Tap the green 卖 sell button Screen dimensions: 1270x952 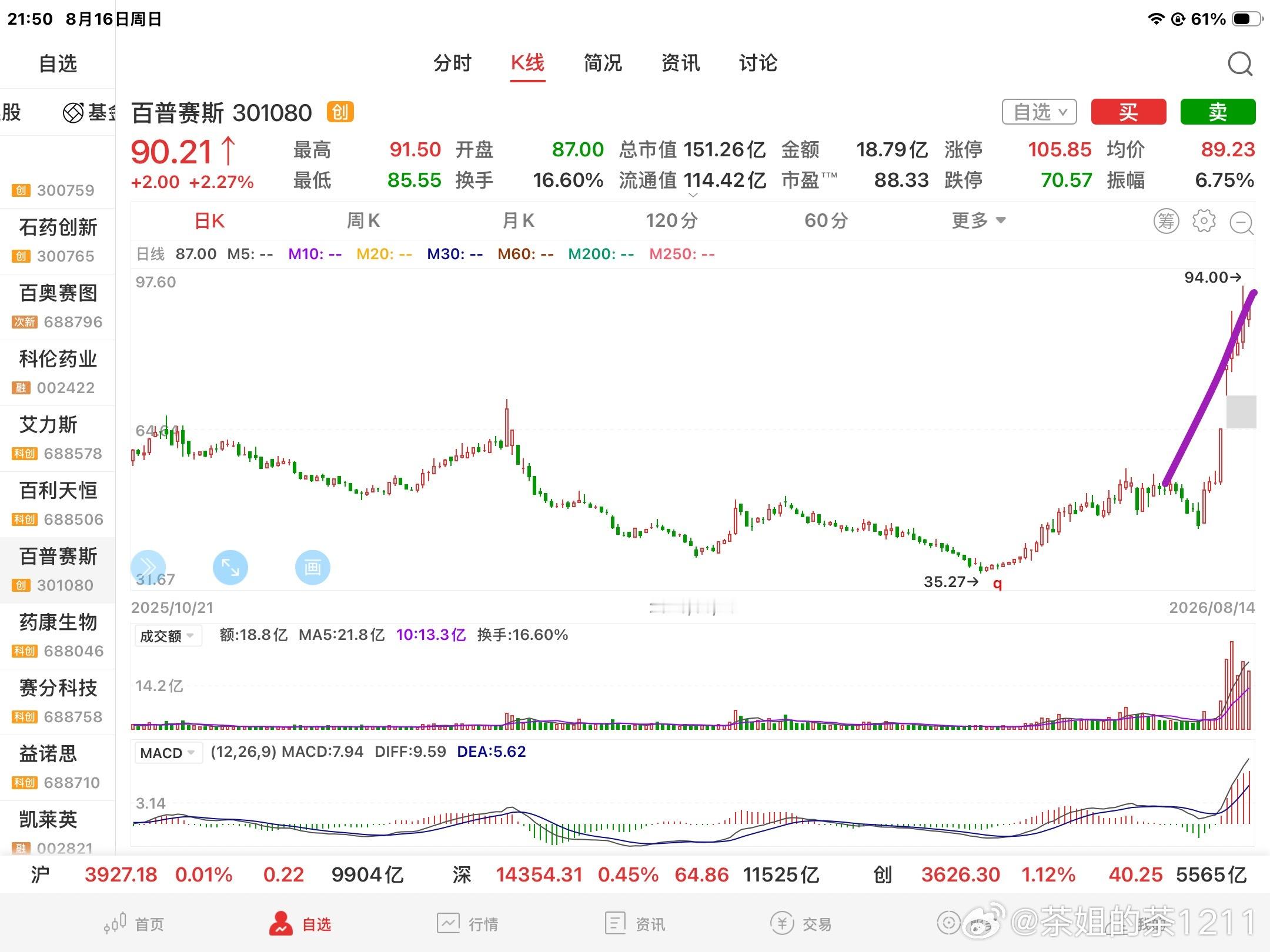[x=1218, y=112]
